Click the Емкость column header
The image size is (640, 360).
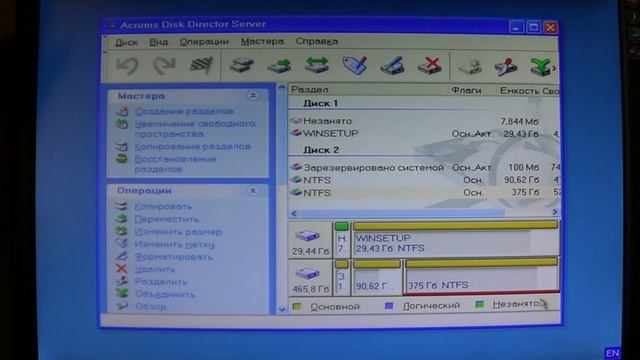point(519,91)
